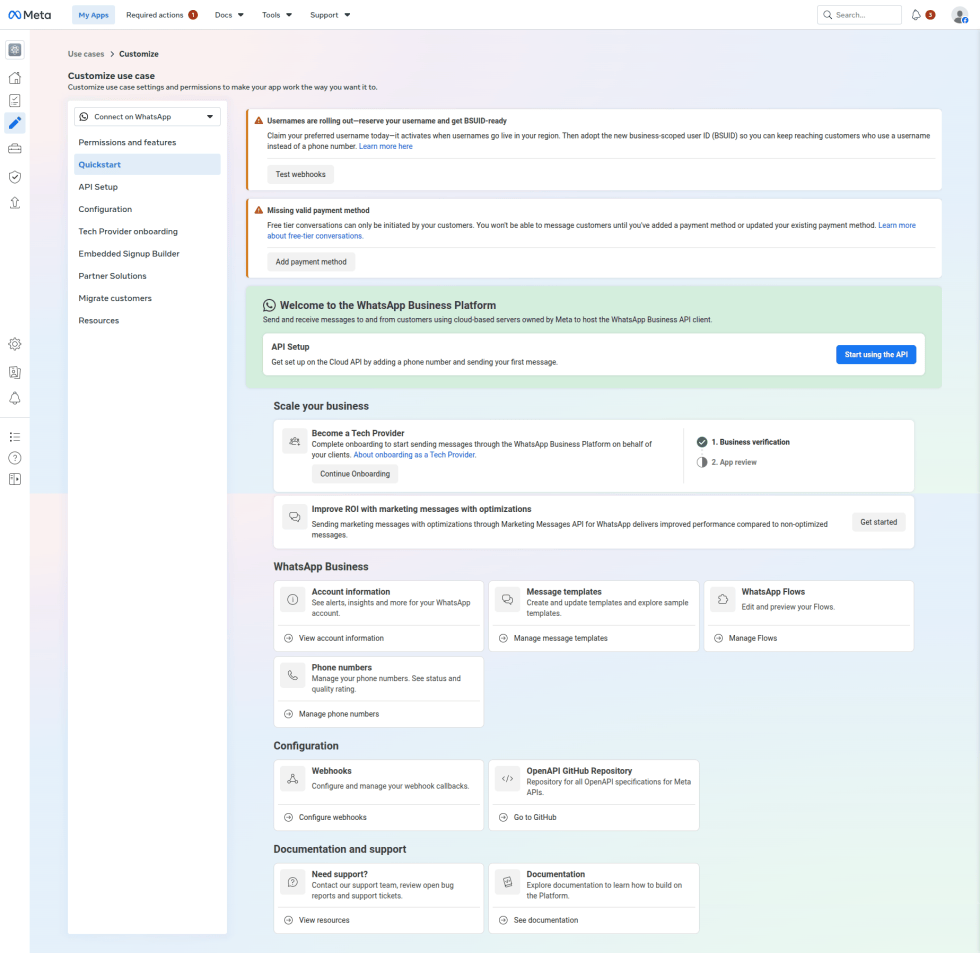
Task: Open the Connect on WhatsApp use case dropdown
Action: (x=148, y=117)
